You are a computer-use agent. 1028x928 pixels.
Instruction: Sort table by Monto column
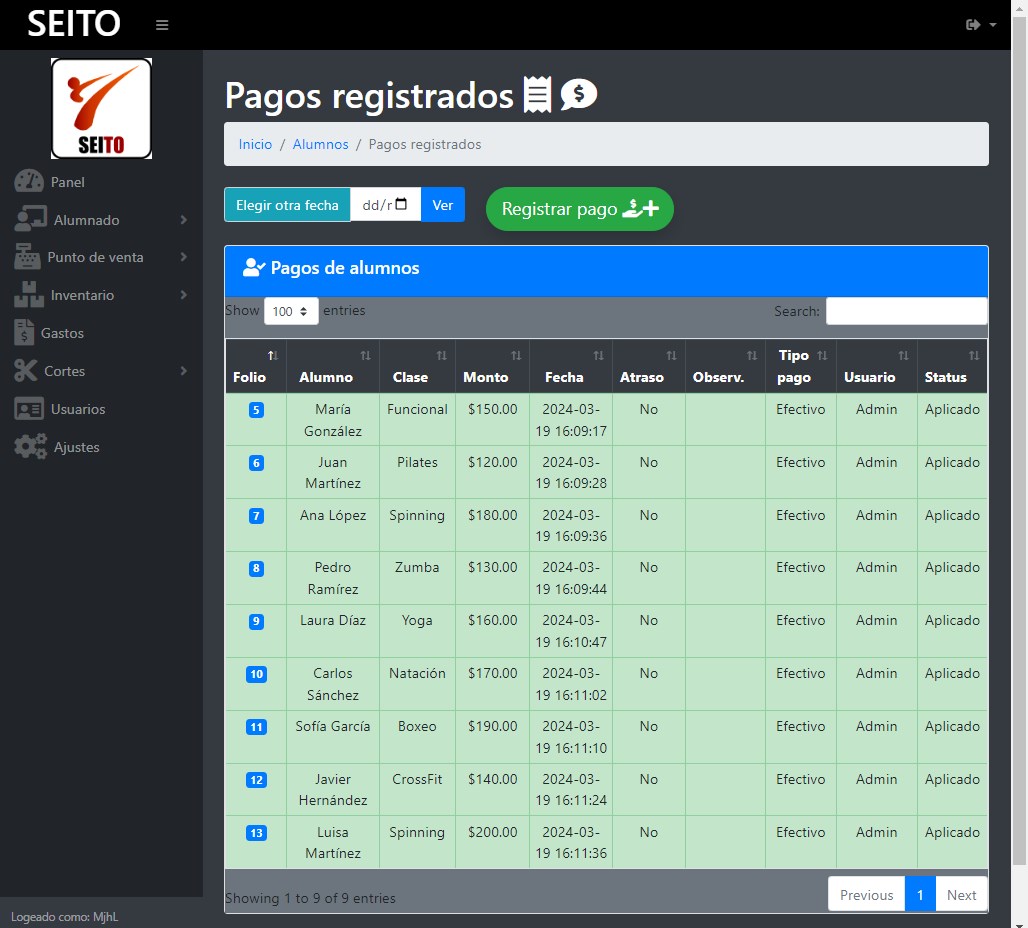pyautogui.click(x=492, y=366)
